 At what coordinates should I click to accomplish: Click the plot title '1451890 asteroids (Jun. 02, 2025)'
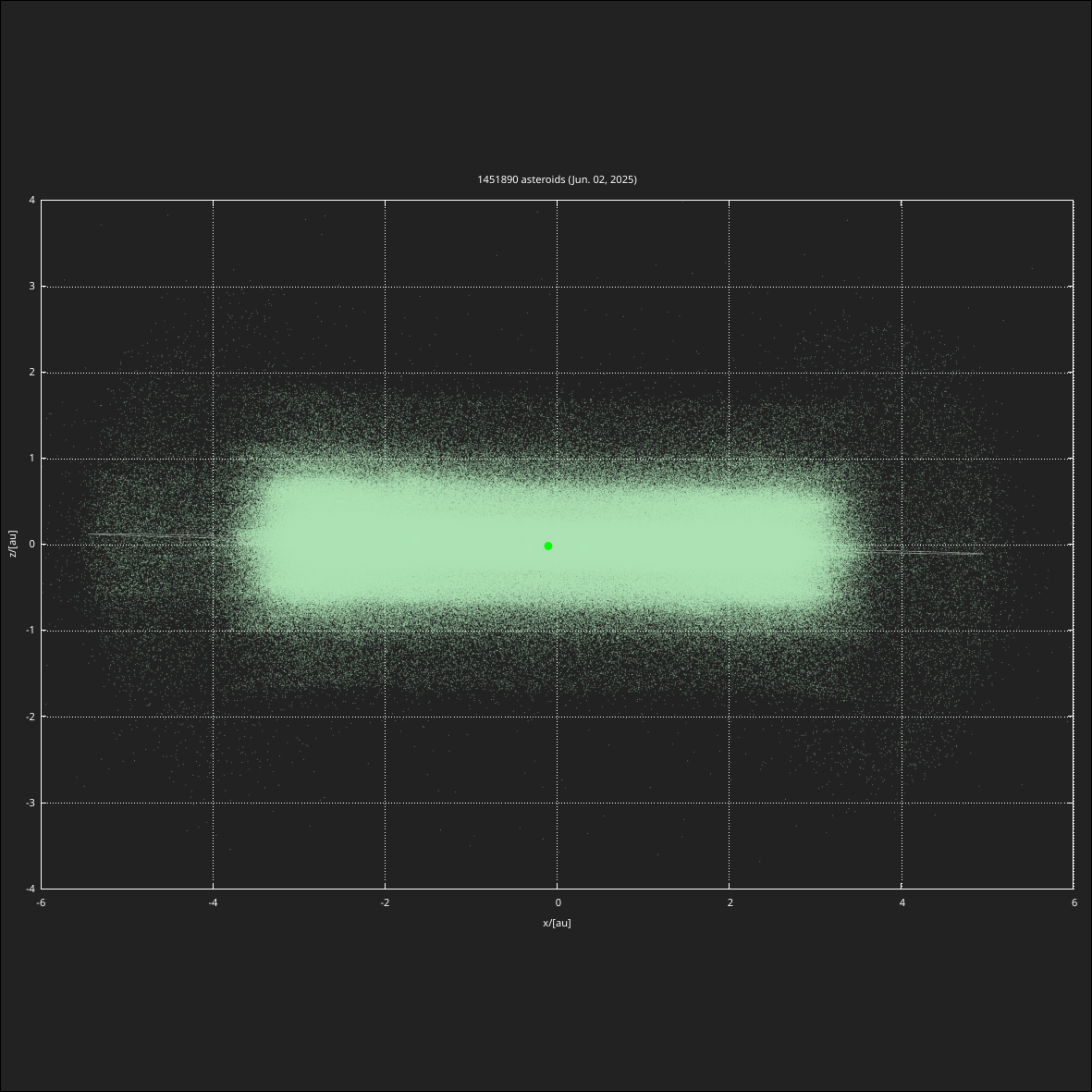tap(557, 179)
